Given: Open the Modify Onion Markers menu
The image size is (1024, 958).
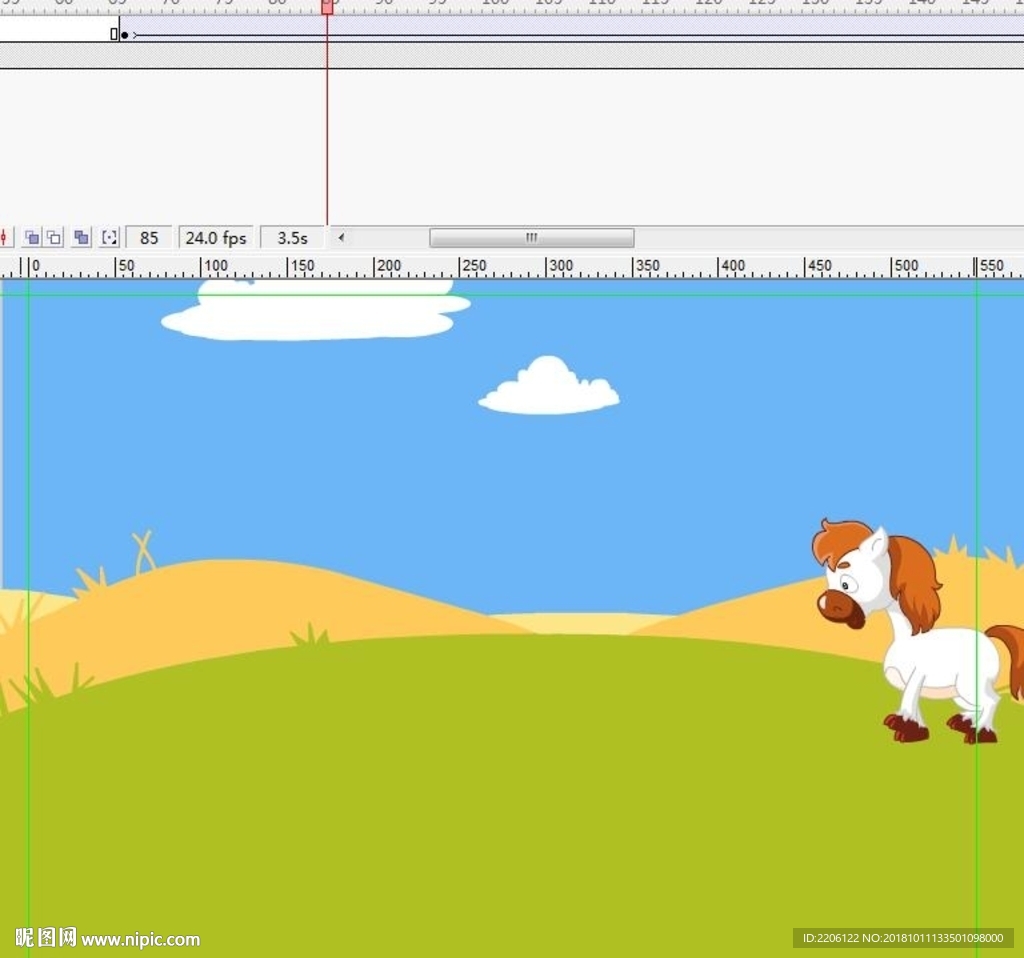Looking at the screenshot, I should click(110, 238).
